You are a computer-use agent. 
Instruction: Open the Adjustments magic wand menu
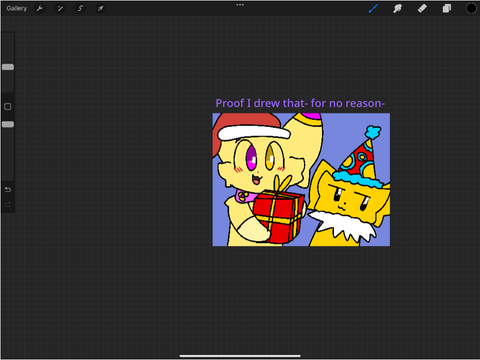click(x=60, y=8)
